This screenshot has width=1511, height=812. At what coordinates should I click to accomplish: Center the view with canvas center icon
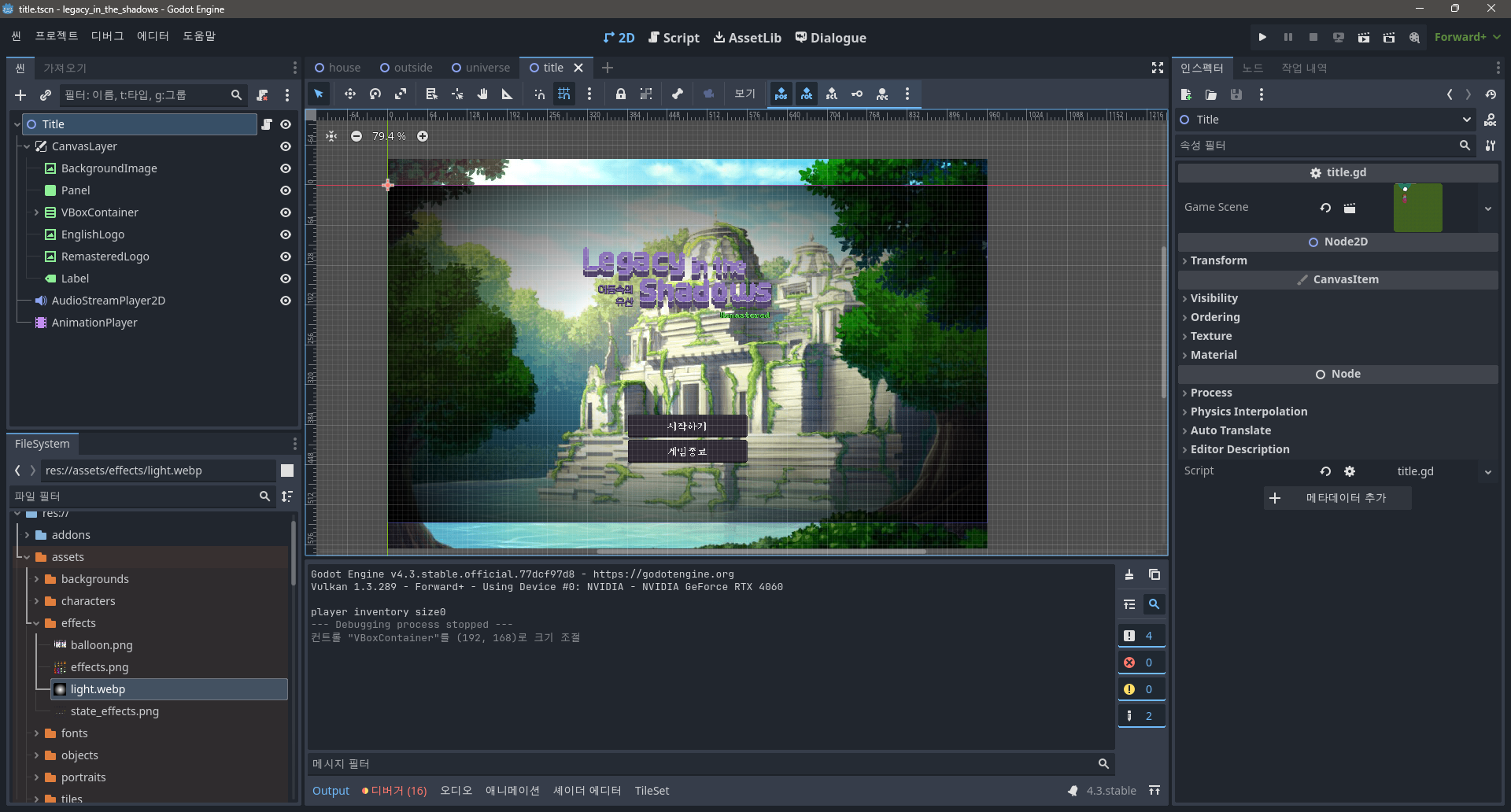tap(331, 136)
